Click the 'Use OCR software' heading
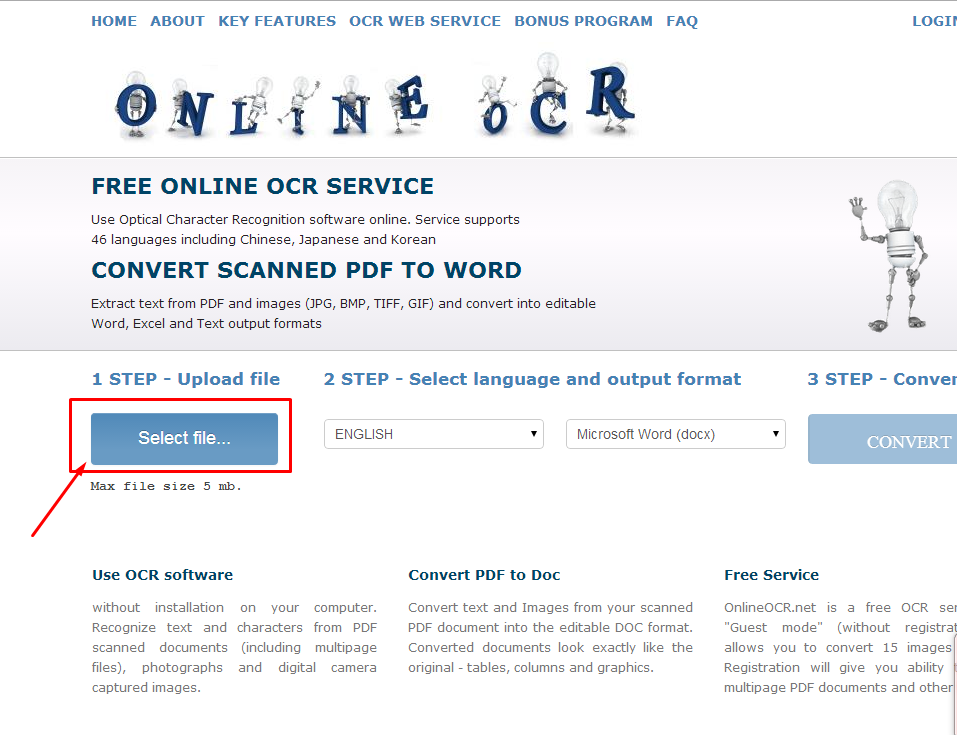The image size is (957, 735). 162,575
